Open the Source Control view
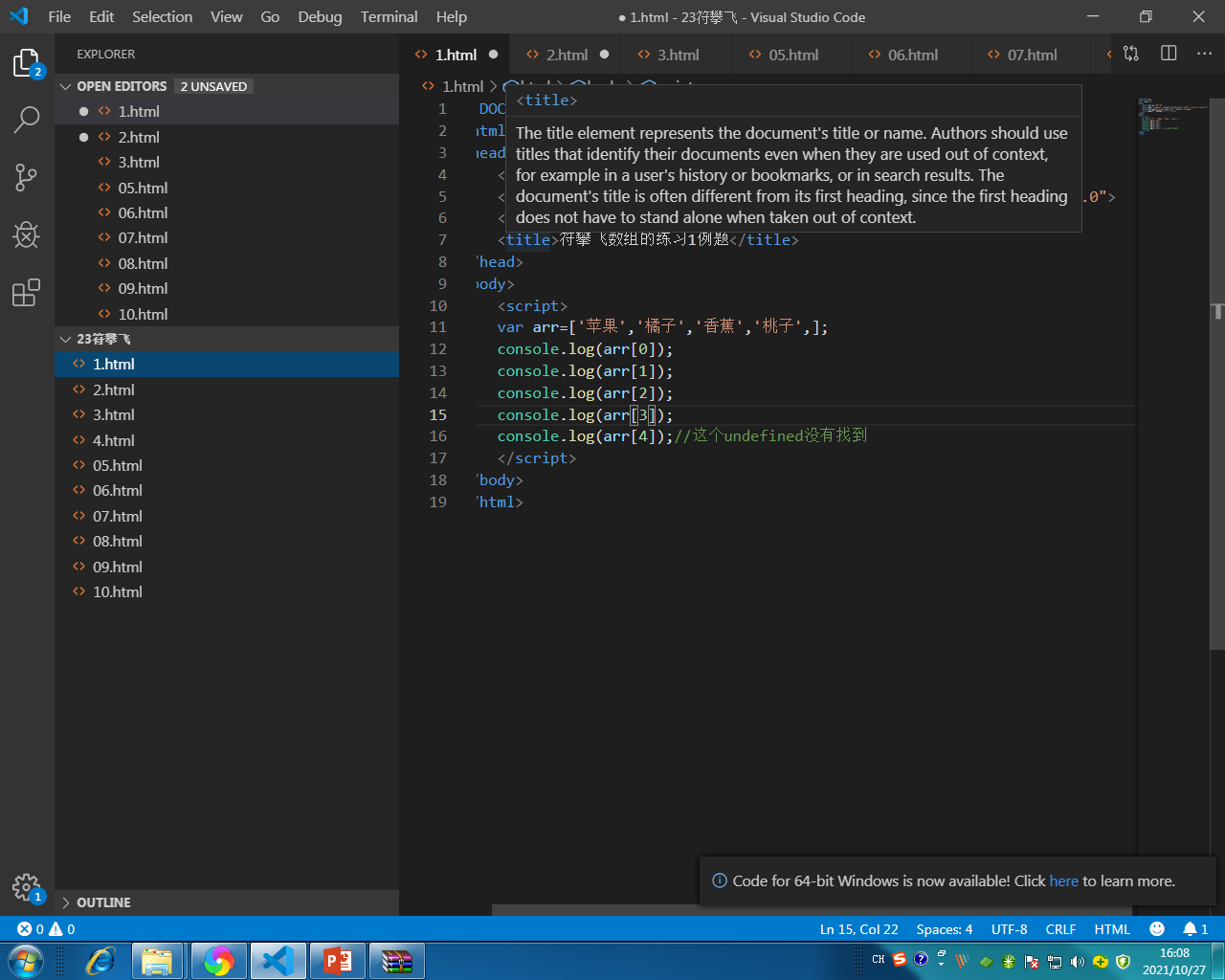Image resolution: width=1225 pixels, height=980 pixels. [x=27, y=177]
